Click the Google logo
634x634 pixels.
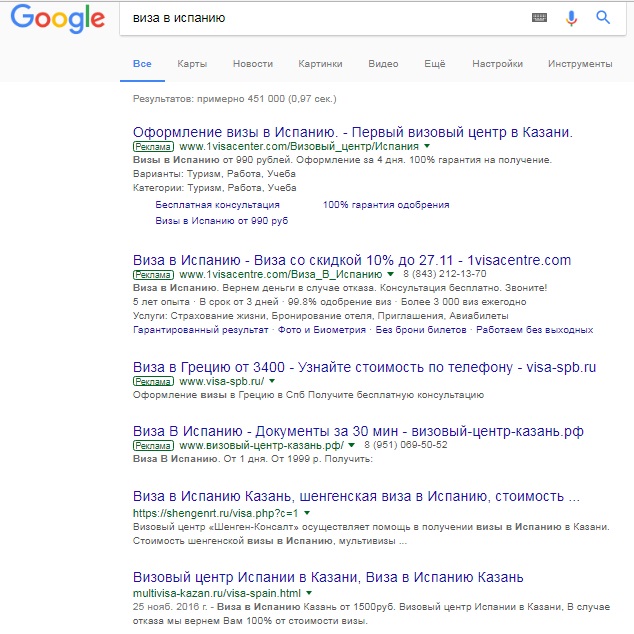57,18
